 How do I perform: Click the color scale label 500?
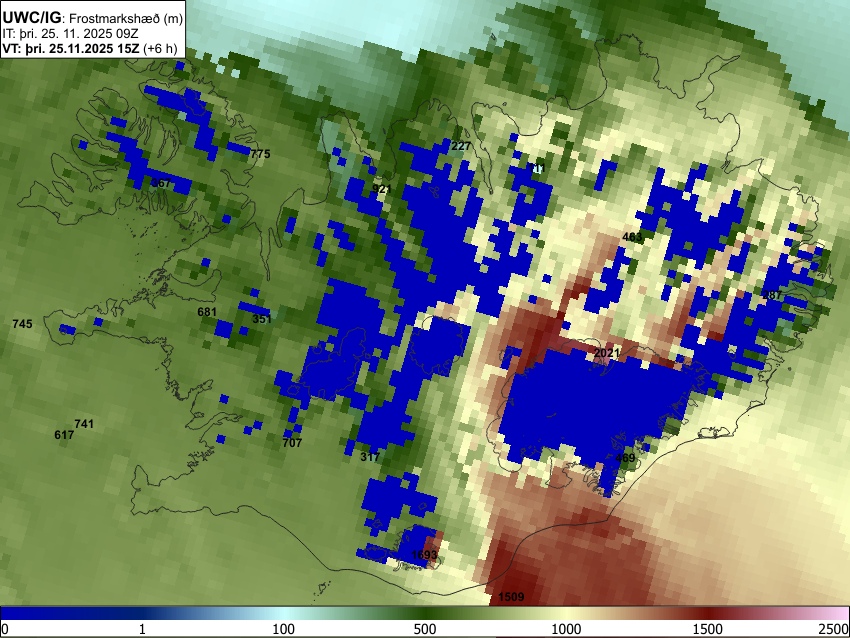pyautogui.click(x=425, y=629)
